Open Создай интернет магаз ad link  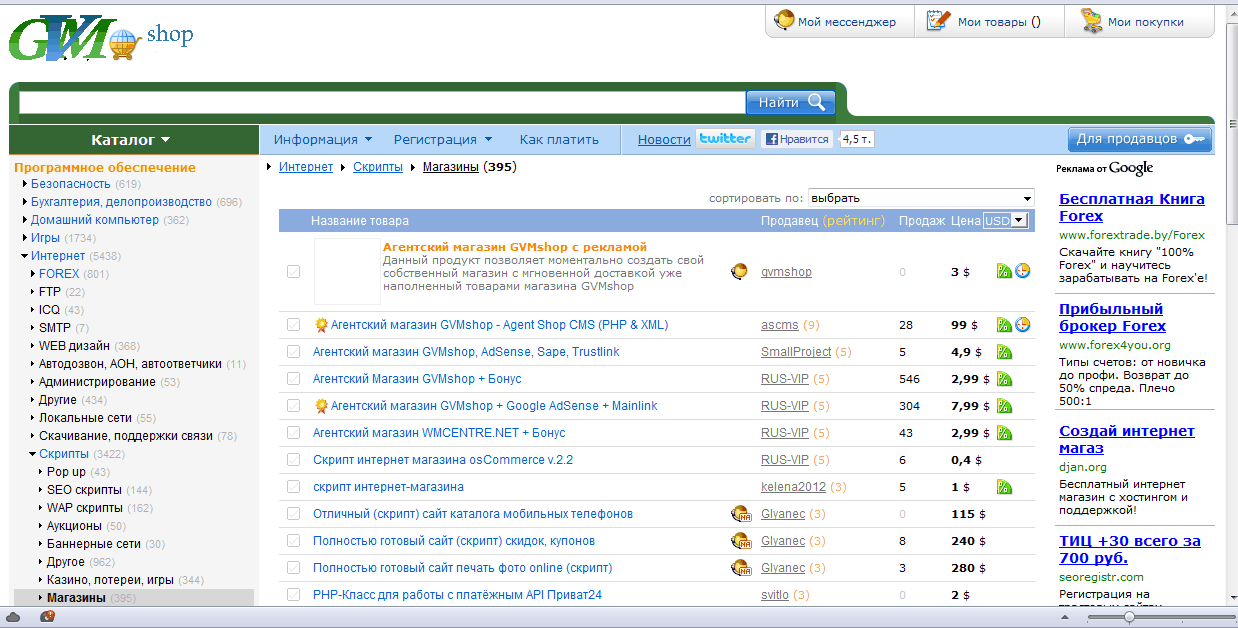pos(1127,439)
